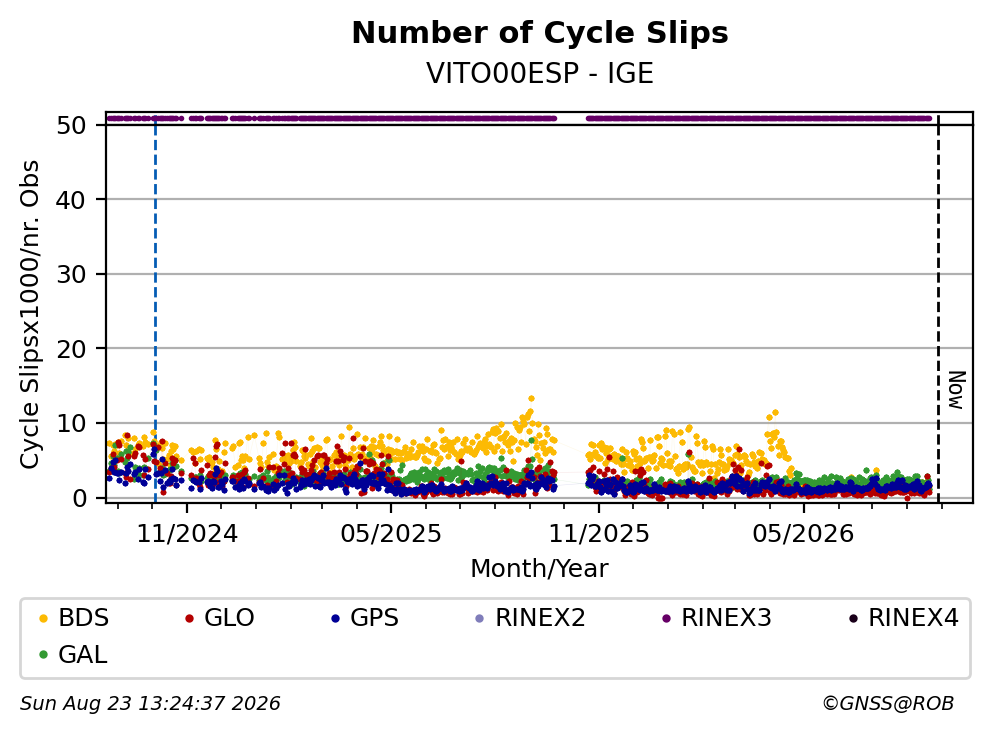Viewport: 993px width, 734px height.
Task: Click the BDS legend entry
Action: [x=73, y=617]
